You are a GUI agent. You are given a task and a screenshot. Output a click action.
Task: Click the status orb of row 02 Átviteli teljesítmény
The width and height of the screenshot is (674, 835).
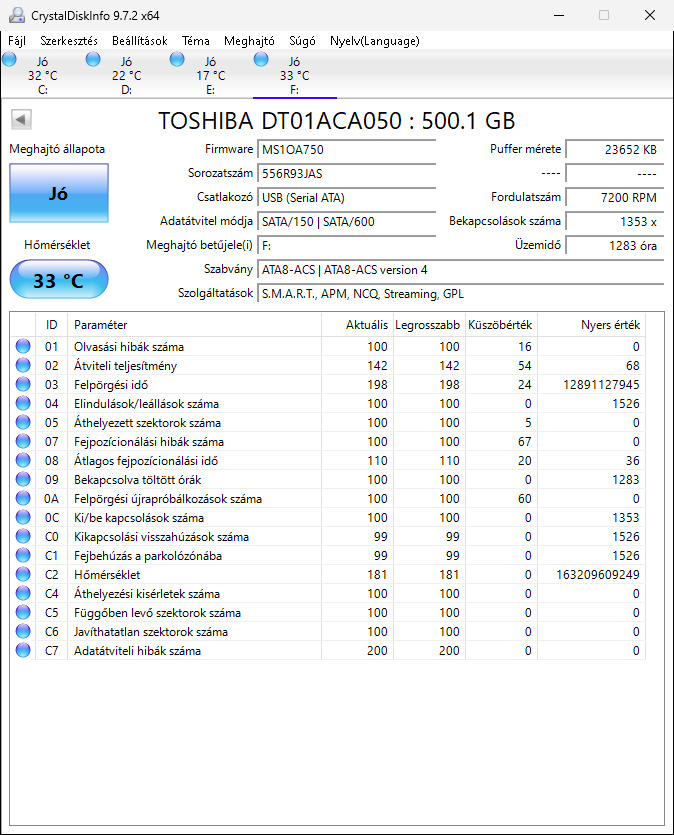pyautogui.click(x=23, y=365)
